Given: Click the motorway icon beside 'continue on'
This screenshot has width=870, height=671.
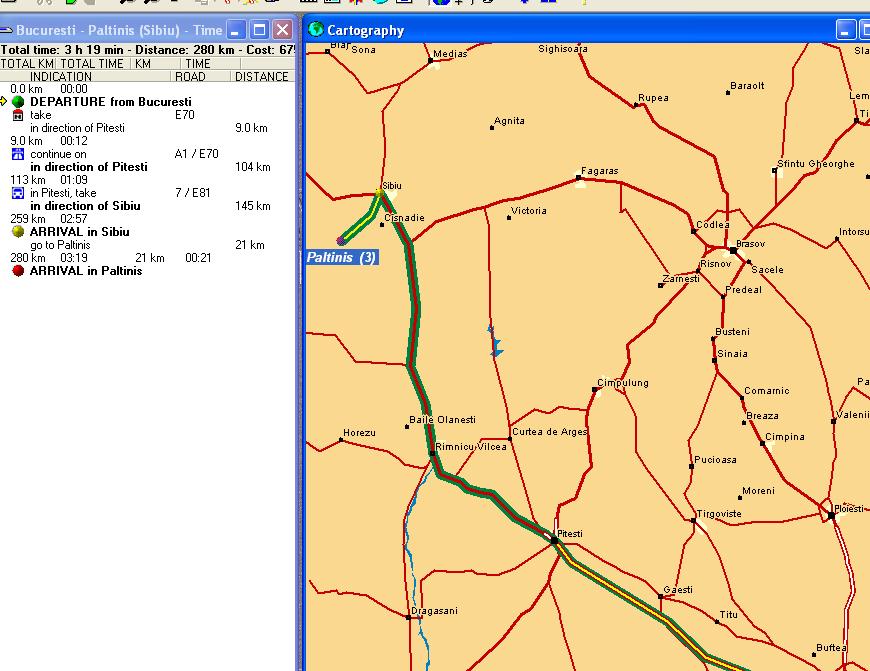Looking at the screenshot, I should [18, 154].
